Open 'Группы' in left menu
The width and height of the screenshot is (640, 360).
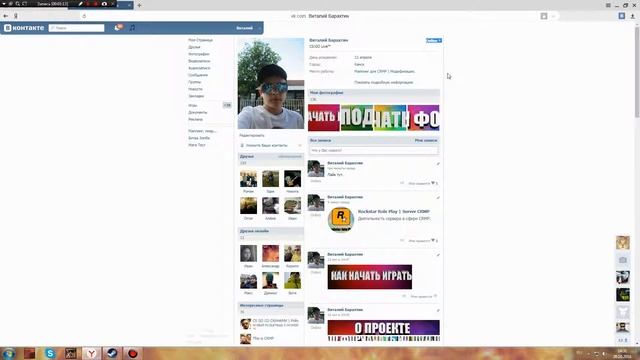[x=195, y=82]
